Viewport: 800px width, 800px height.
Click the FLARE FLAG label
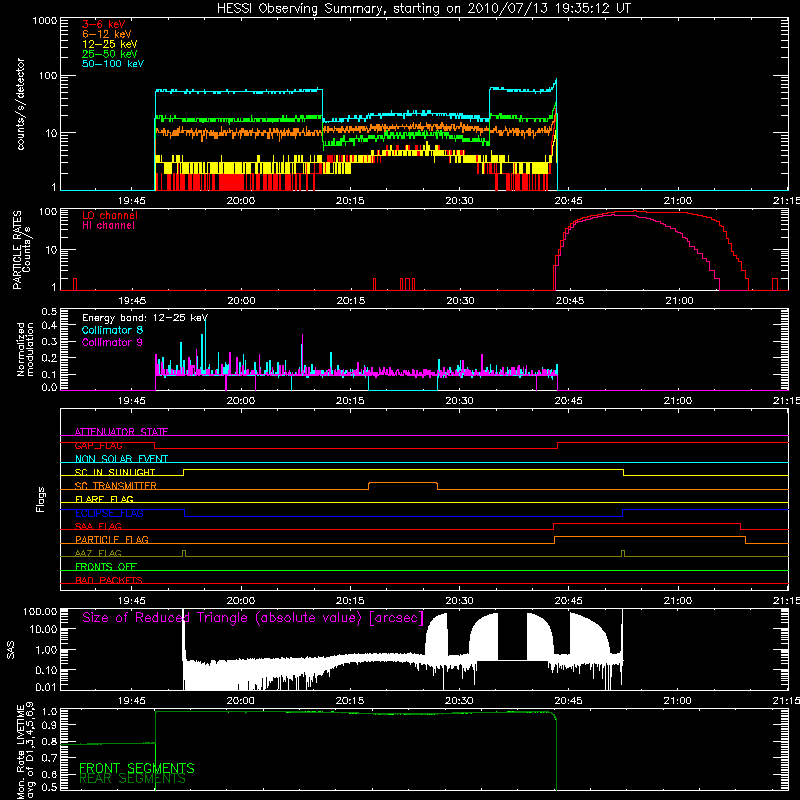point(104,499)
